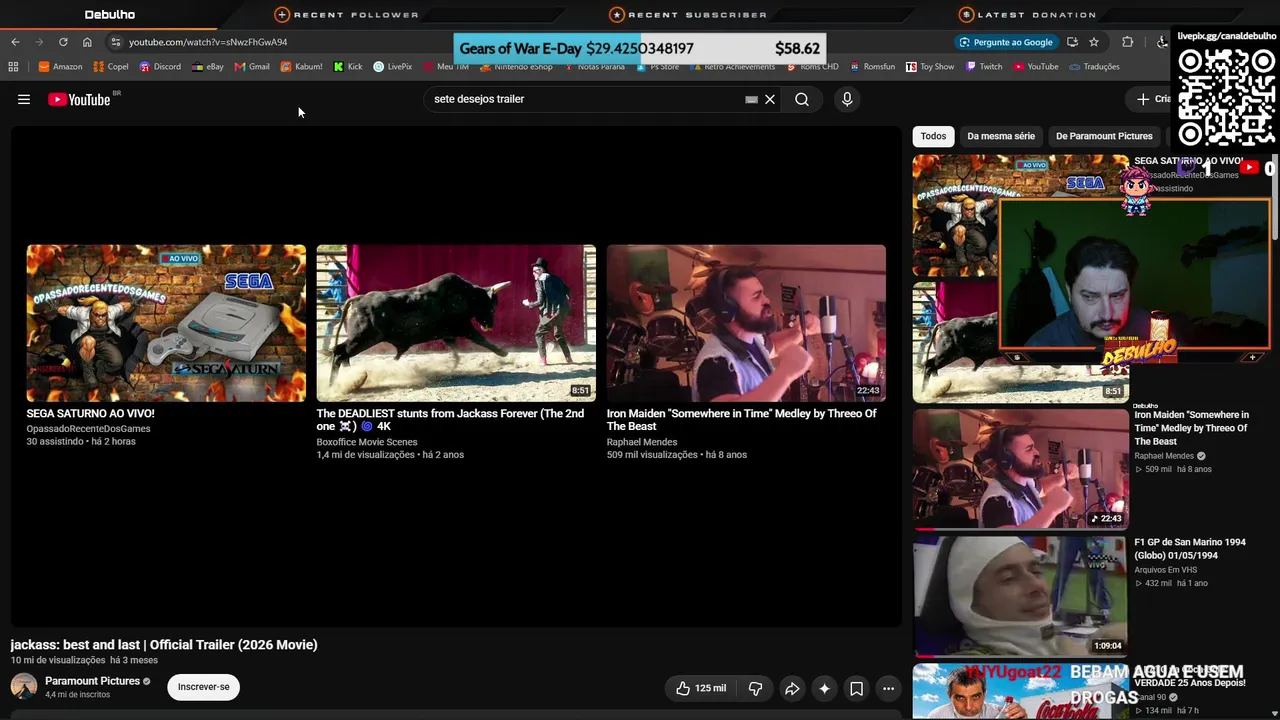Screen dimensions: 1280x720
Task: Open the sparkle Ask icon below the video
Action: click(824, 688)
